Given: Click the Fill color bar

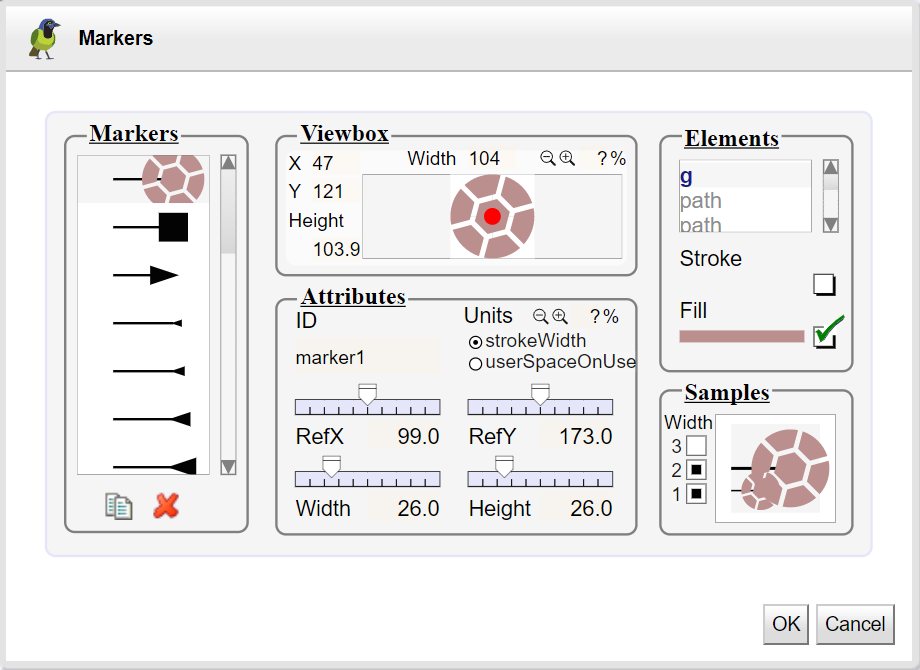Looking at the screenshot, I should tap(742, 337).
